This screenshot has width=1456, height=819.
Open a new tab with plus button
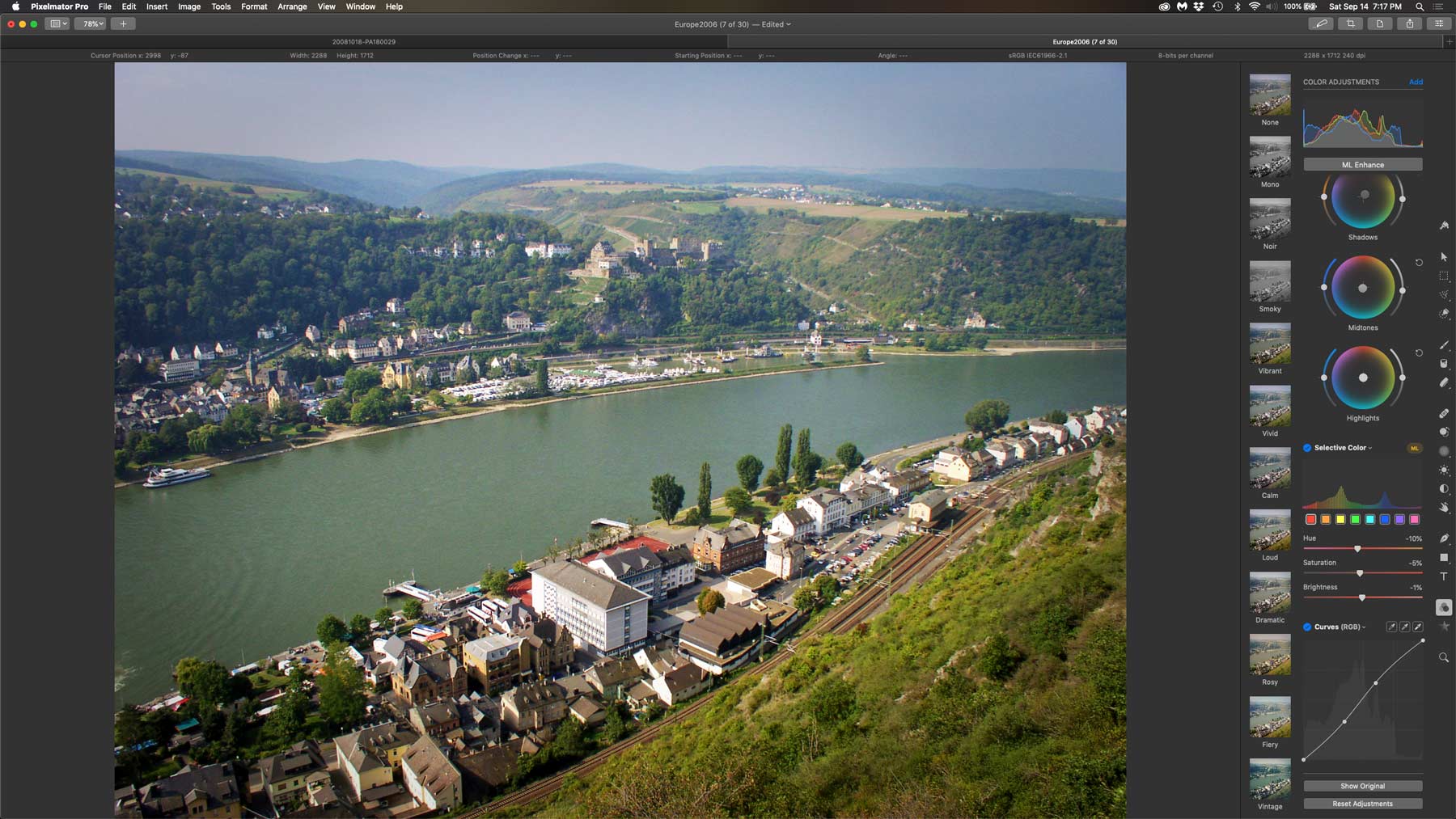tap(1449, 42)
